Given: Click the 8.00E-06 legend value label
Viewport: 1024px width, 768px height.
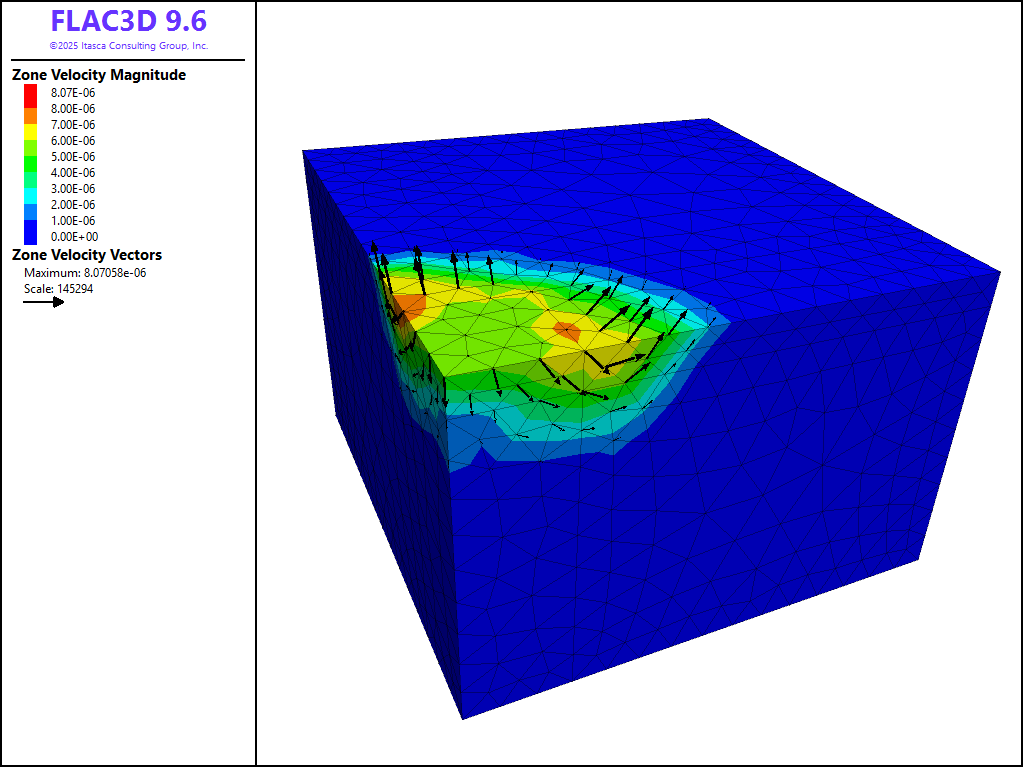Looking at the screenshot, I should [x=73, y=109].
